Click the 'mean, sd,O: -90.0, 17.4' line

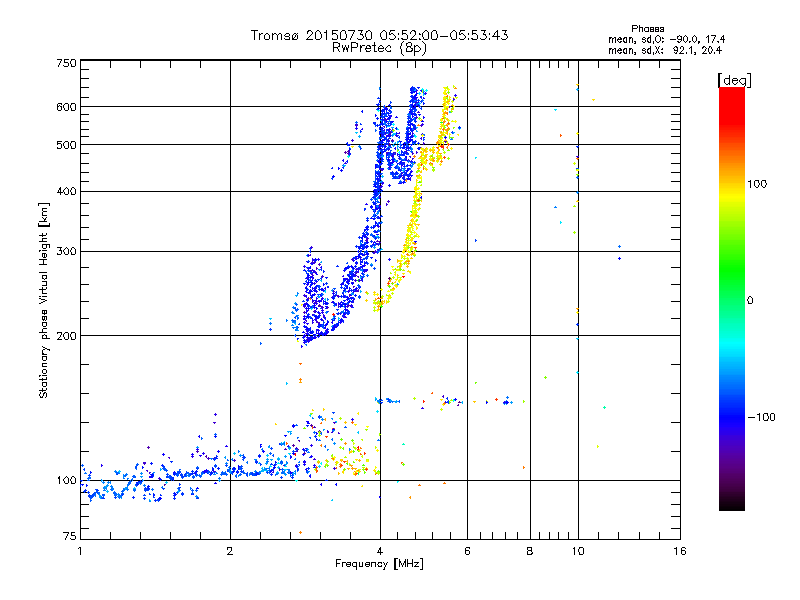666,39
